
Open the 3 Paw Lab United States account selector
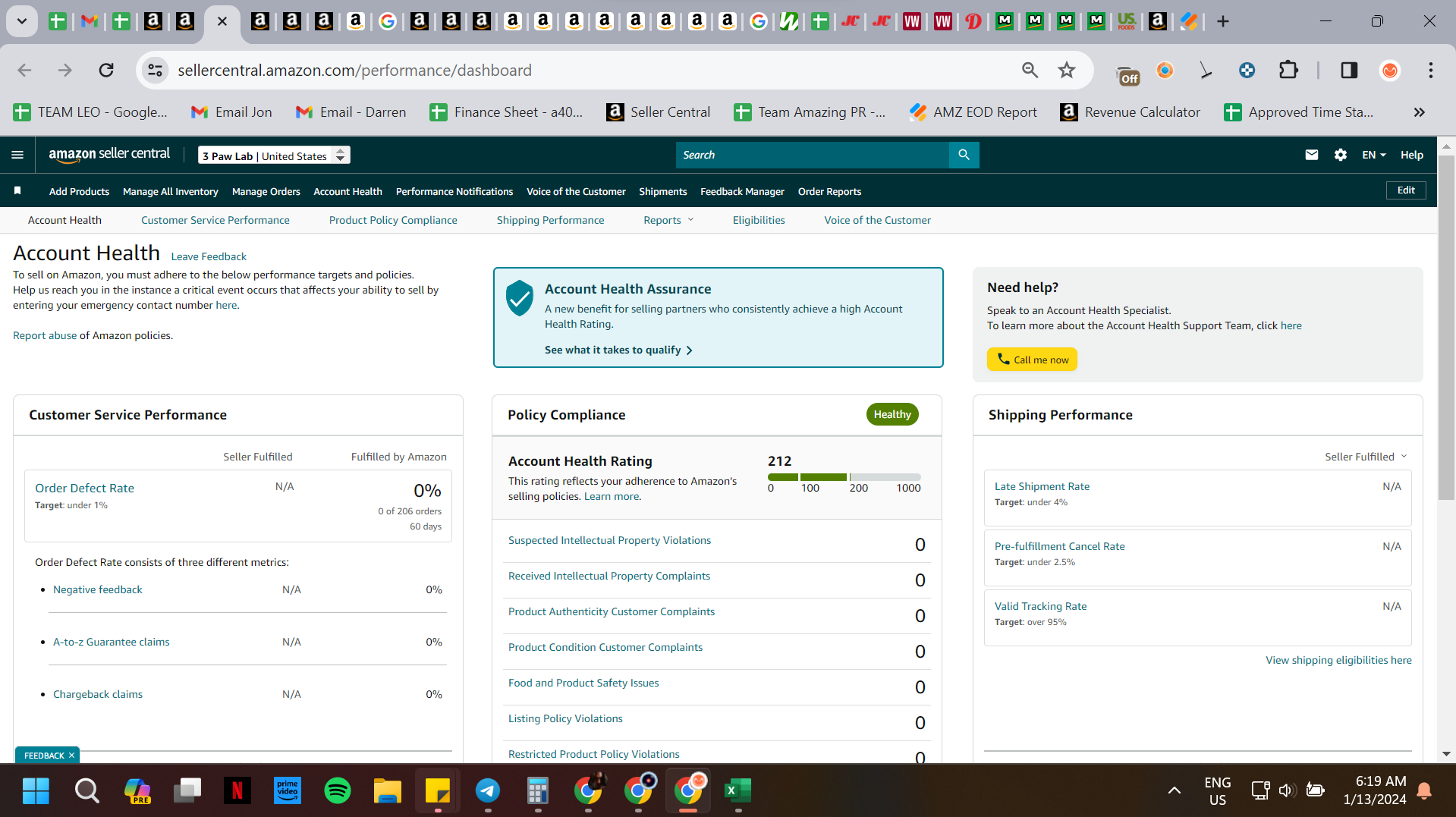[274, 156]
